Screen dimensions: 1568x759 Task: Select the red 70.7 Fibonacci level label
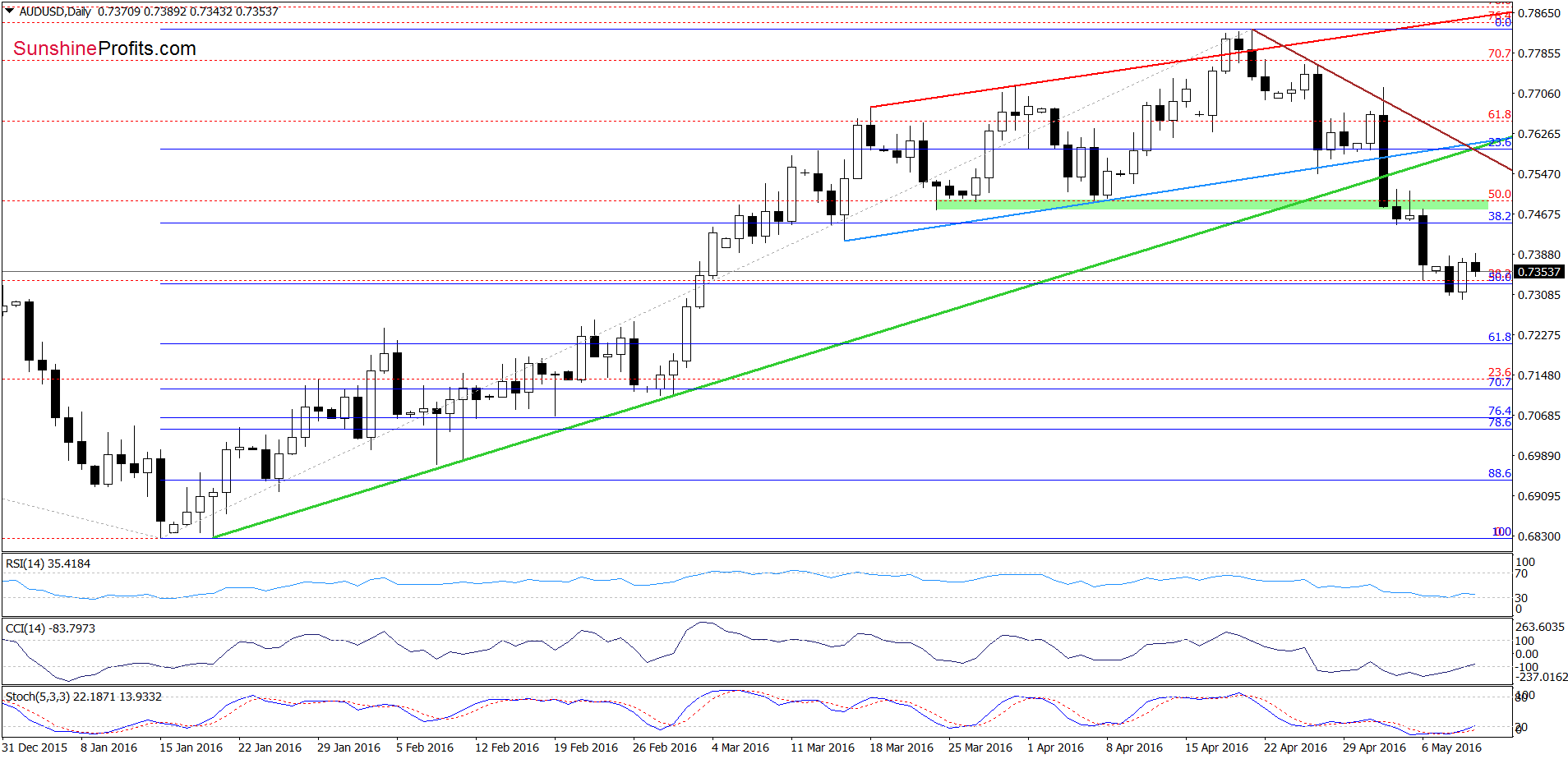click(x=1500, y=53)
